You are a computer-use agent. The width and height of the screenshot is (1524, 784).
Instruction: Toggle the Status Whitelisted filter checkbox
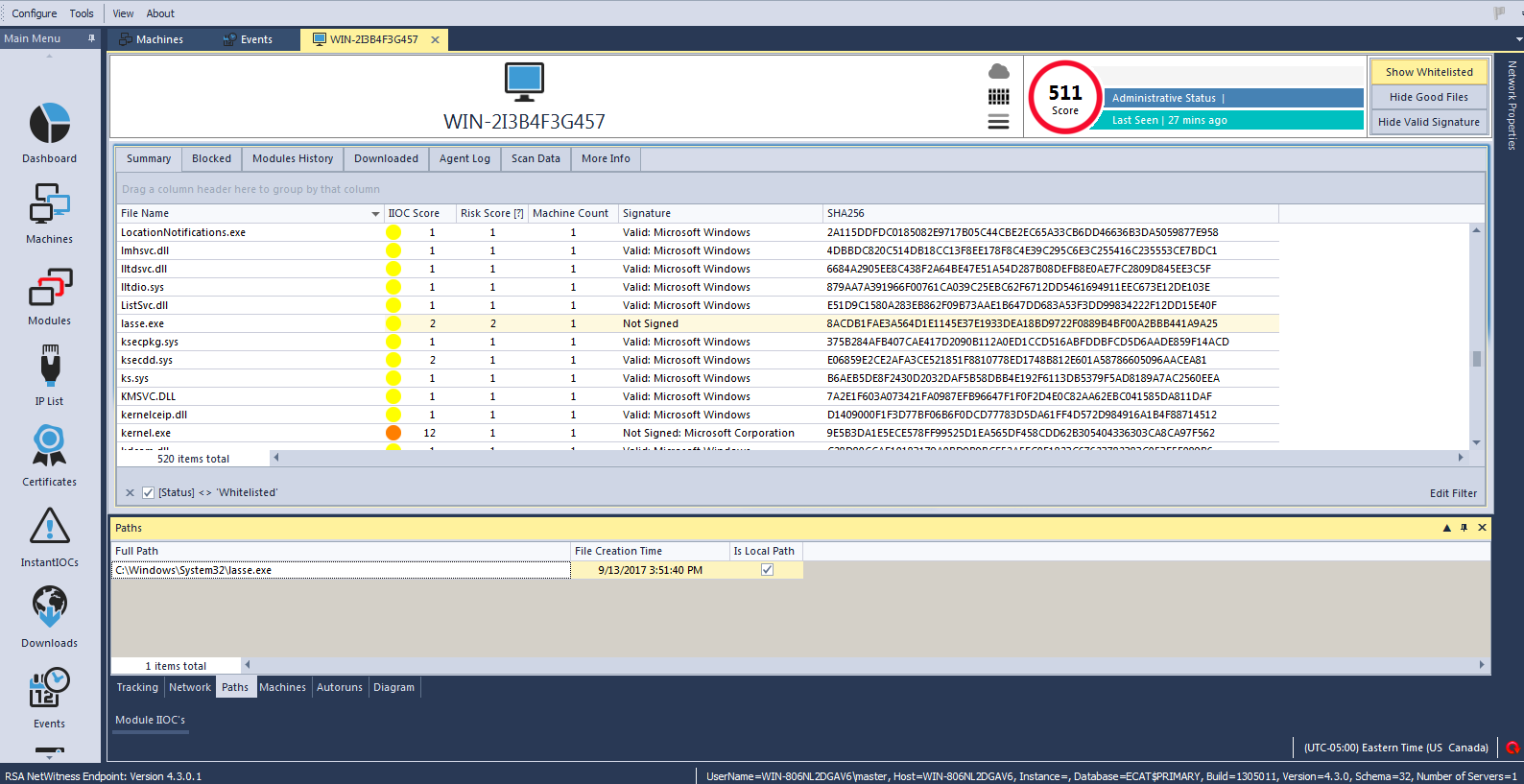pos(148,492)
